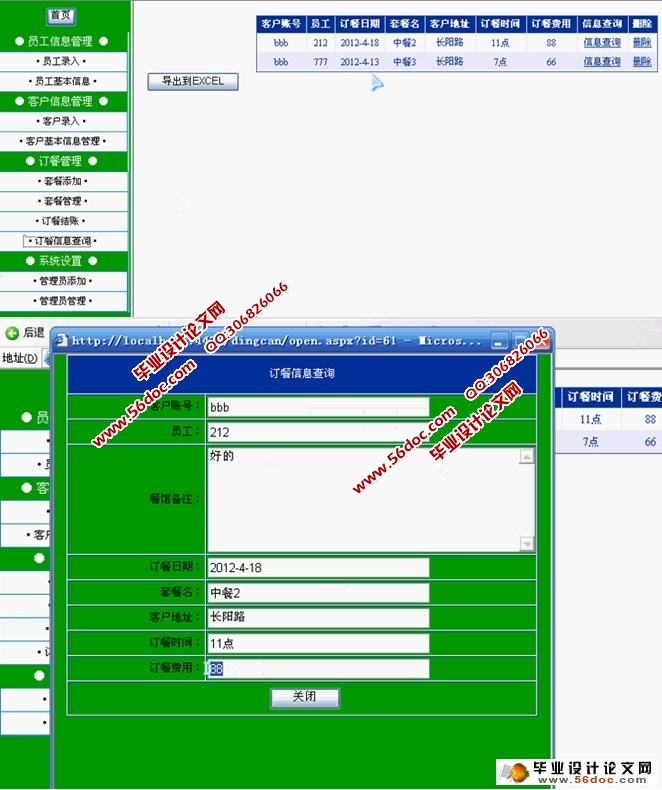The width and height of the screenshot is (662, 790).
Task: Click 客户账号 column header in top table
Action: click(x=281, y=24)
